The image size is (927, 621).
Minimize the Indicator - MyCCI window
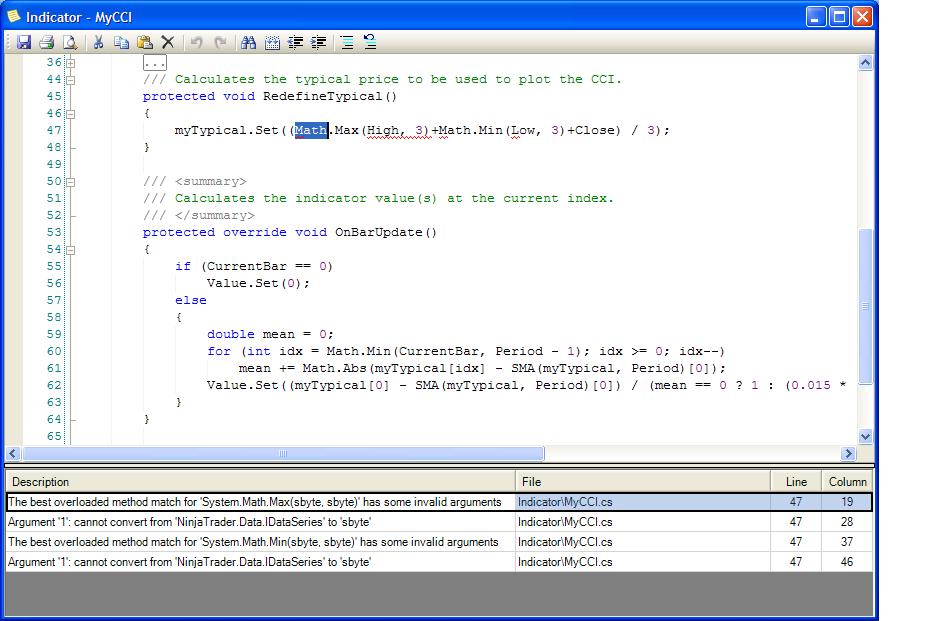point(816,17)
